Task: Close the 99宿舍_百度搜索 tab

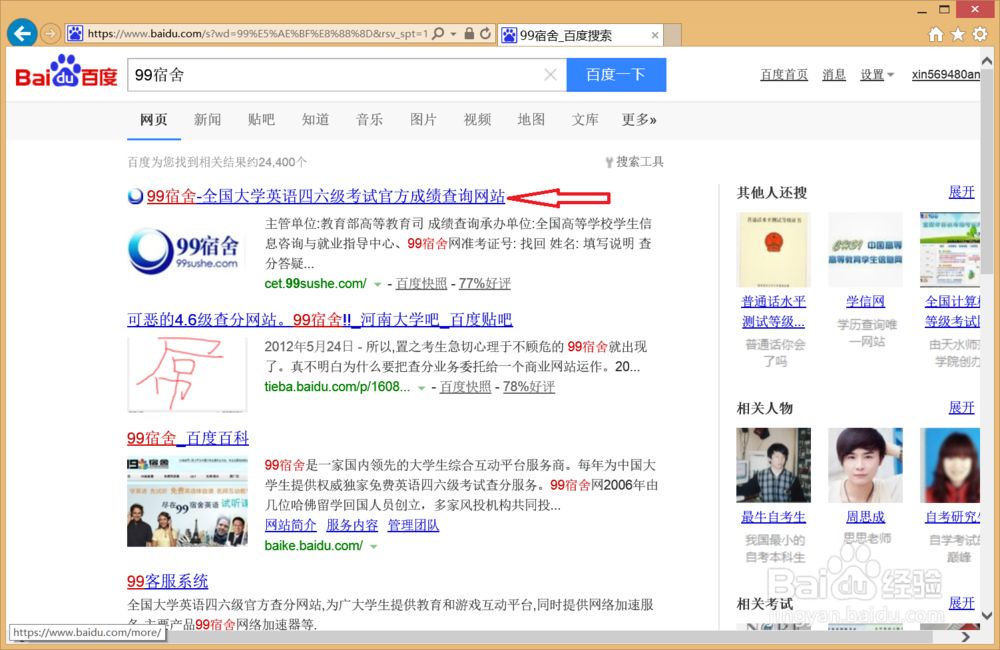Action: point(654,35)
